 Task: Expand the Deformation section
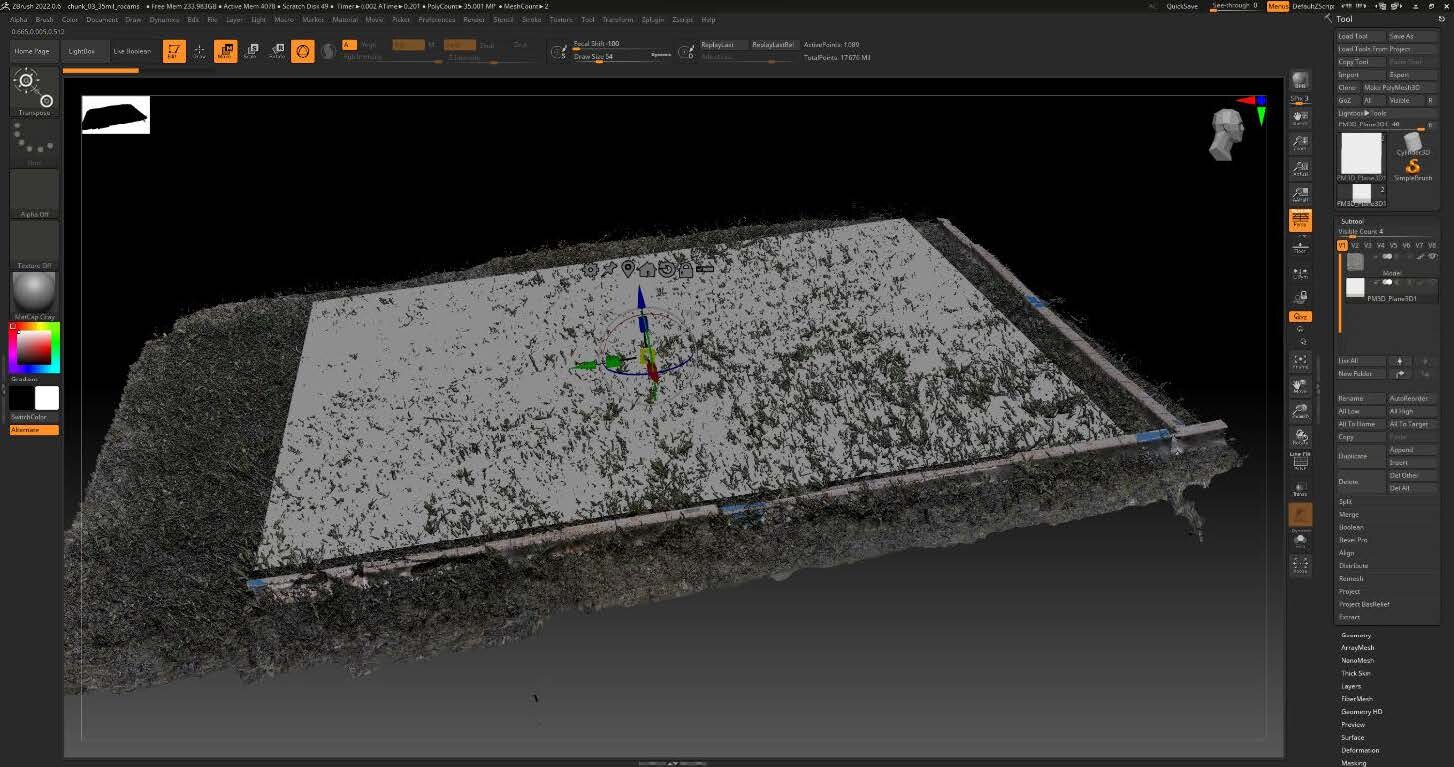(1361, 749)
